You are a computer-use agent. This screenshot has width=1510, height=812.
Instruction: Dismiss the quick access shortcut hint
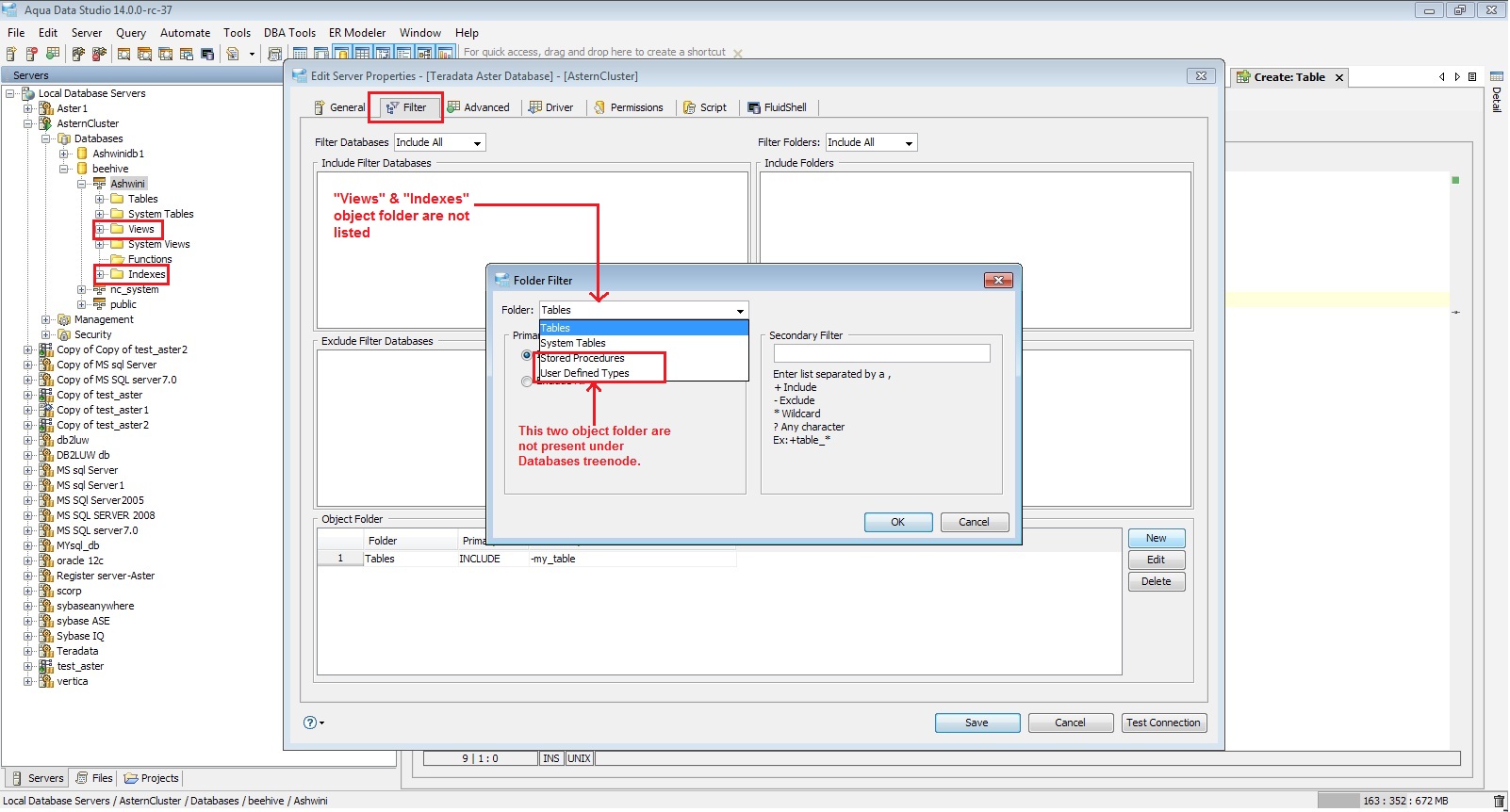click(x=738, y=54)
